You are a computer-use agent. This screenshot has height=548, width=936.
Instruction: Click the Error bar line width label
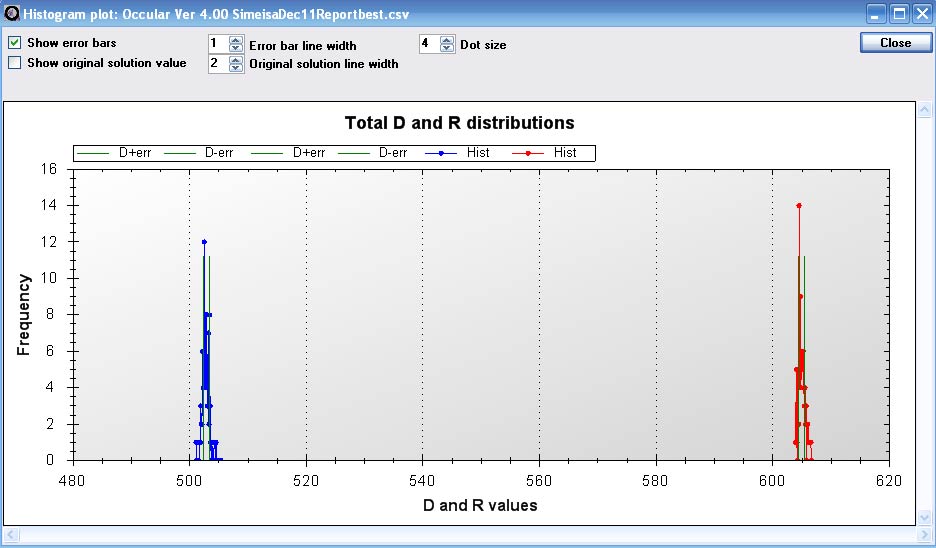click(x=303, y=46)
